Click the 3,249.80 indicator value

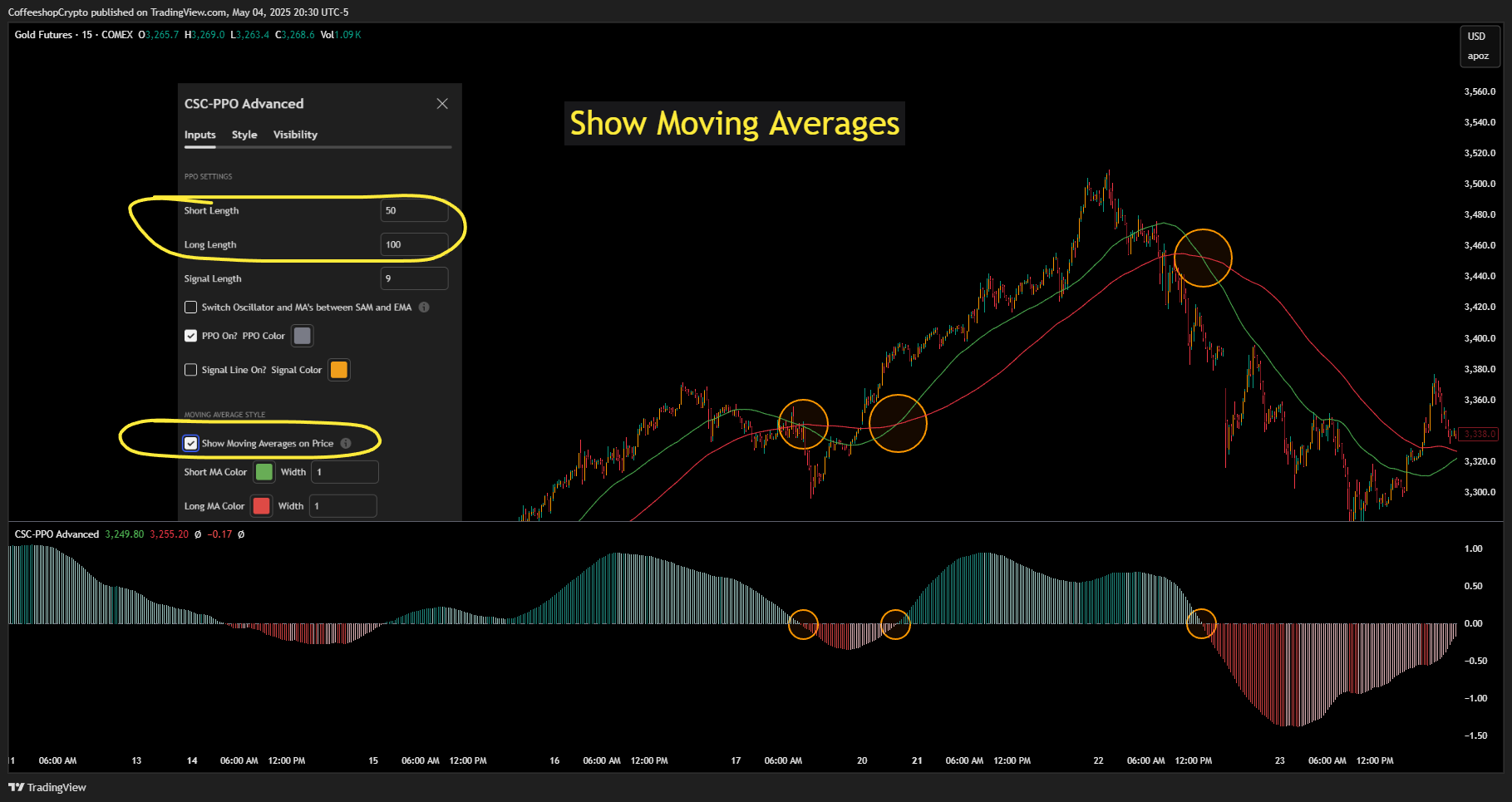point(125,534)
